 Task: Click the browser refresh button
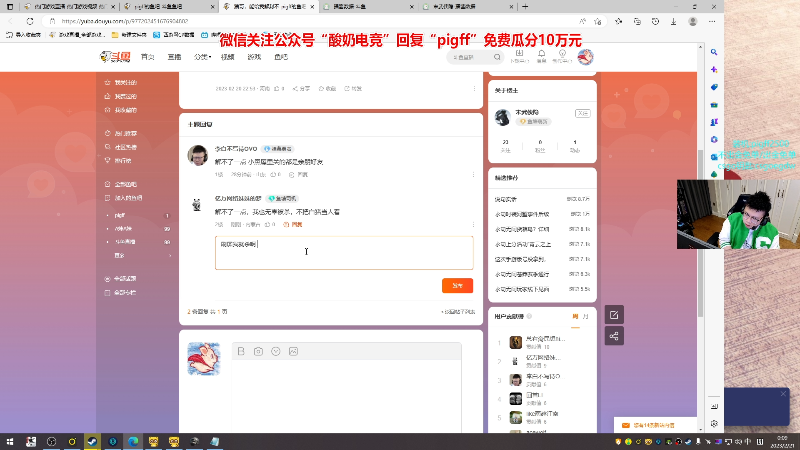[30, 21]
